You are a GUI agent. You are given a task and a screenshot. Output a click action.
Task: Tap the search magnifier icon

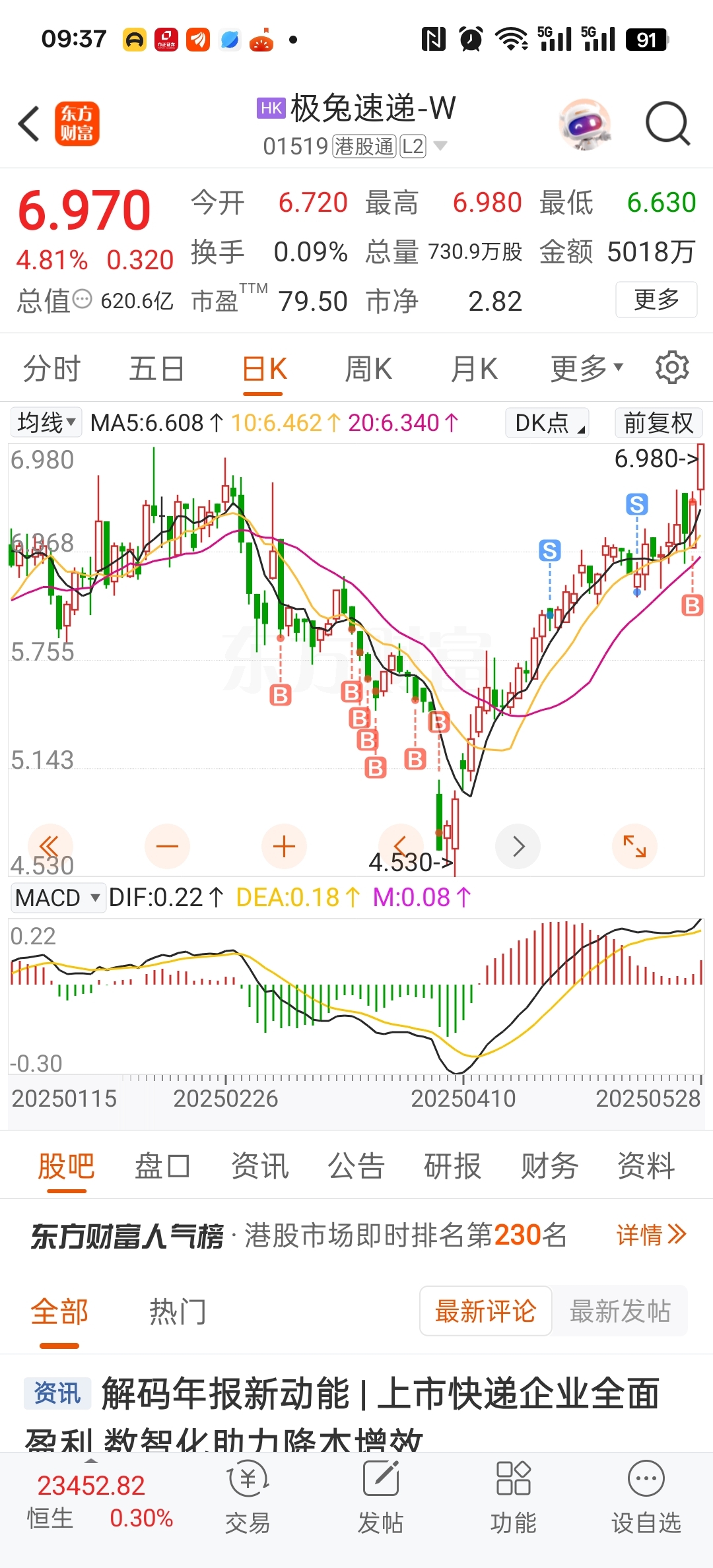point(667,123)
